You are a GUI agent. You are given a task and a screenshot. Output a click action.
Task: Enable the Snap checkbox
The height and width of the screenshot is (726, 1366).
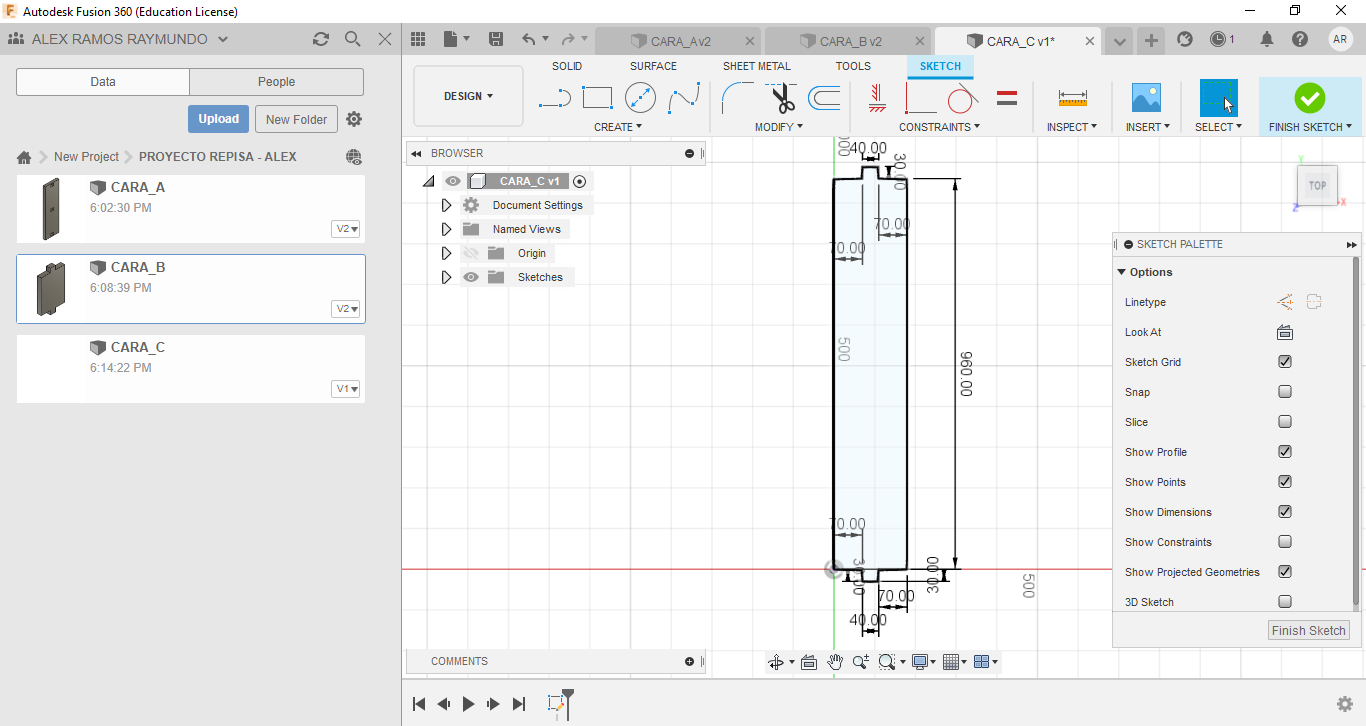[x=1285, y=392]
